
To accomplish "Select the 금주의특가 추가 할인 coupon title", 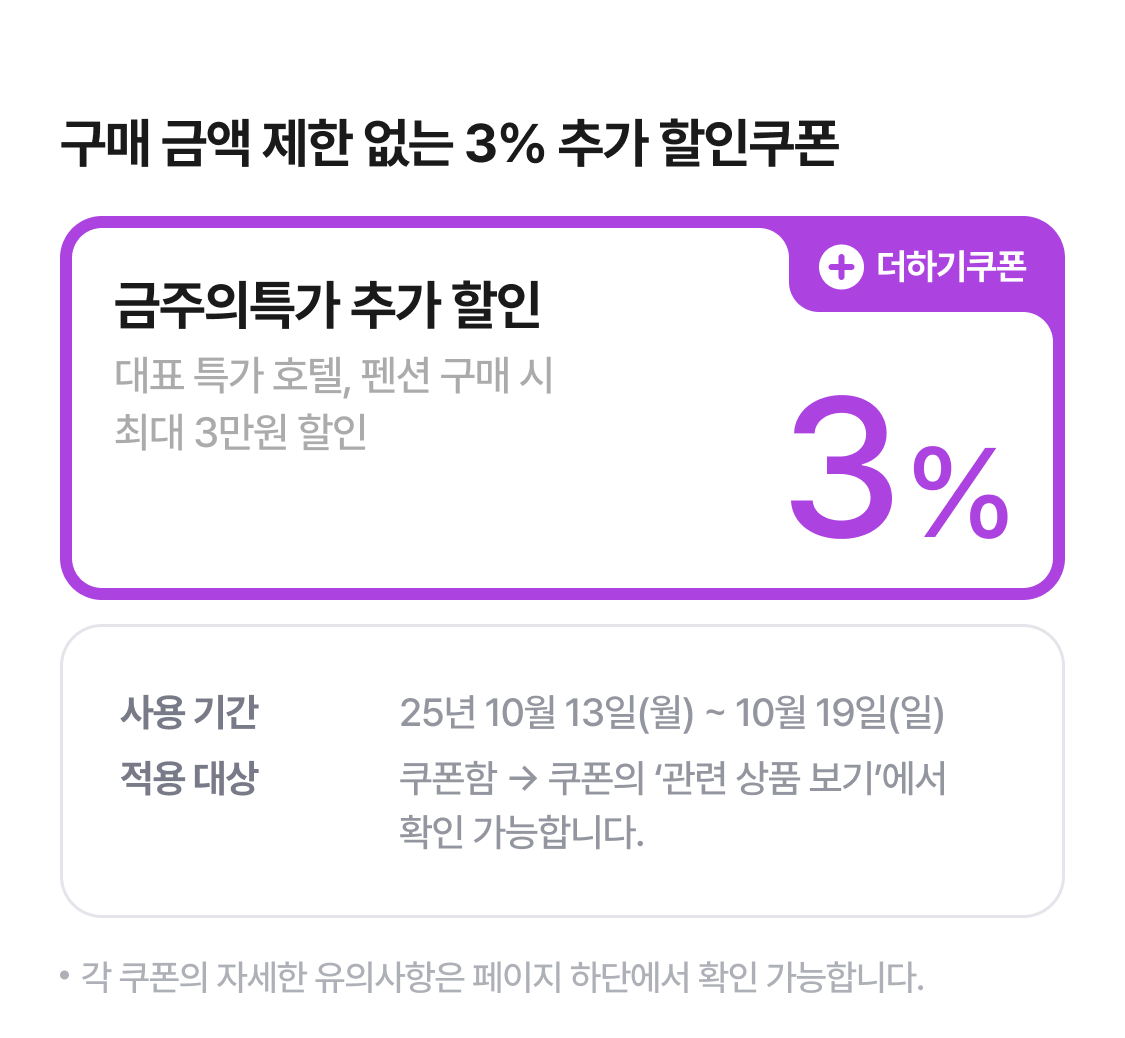I will (327, 307).
